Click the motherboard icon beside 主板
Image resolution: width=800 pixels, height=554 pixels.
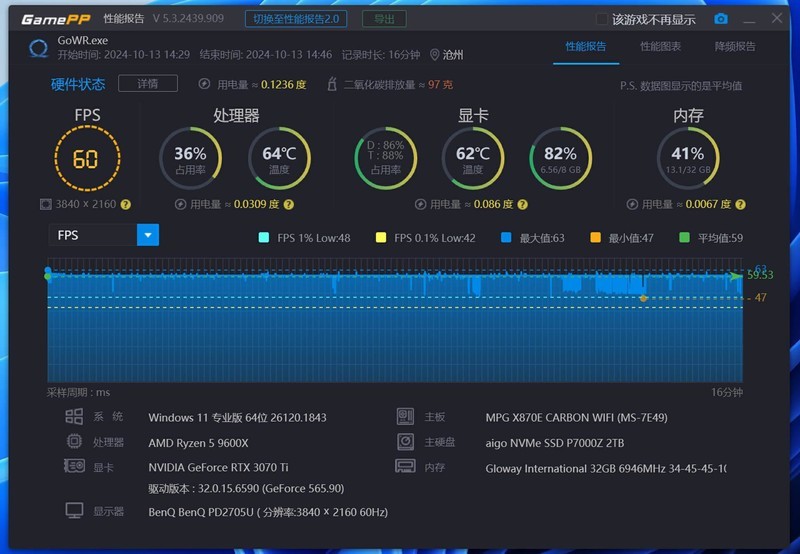coord(405,416)
